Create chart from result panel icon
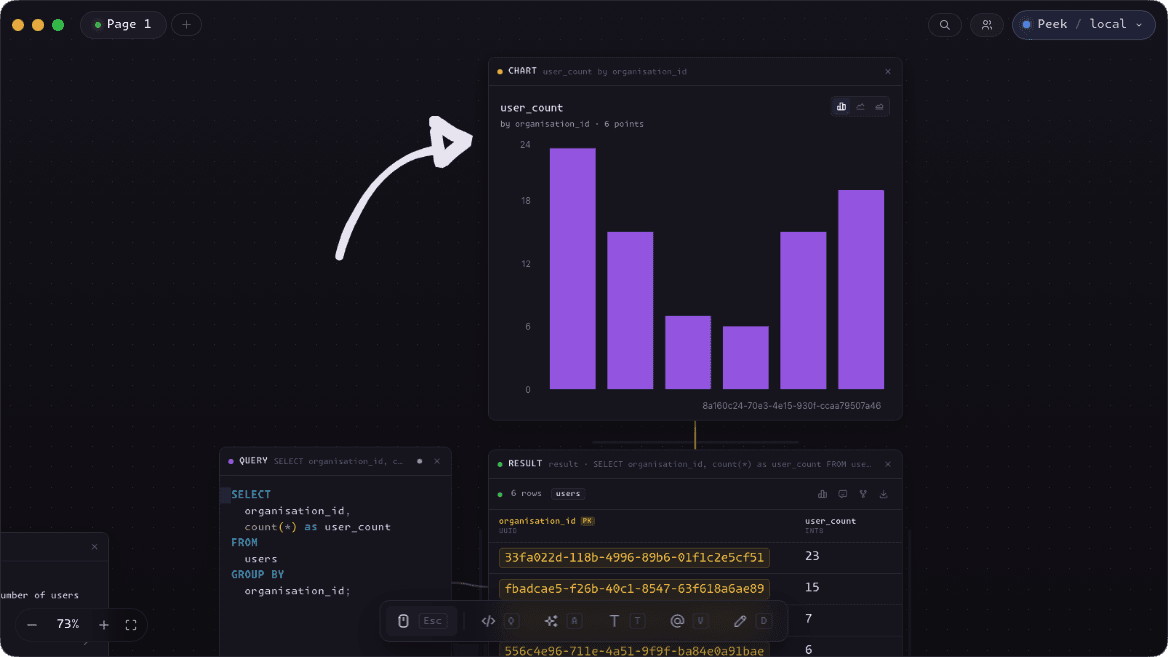 822,494
